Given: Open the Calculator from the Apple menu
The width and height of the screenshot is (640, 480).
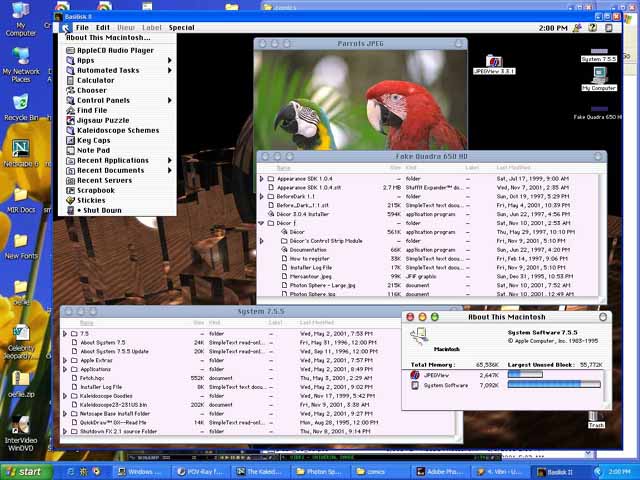Looking at the screenshot, I should [x=96, y=80].
